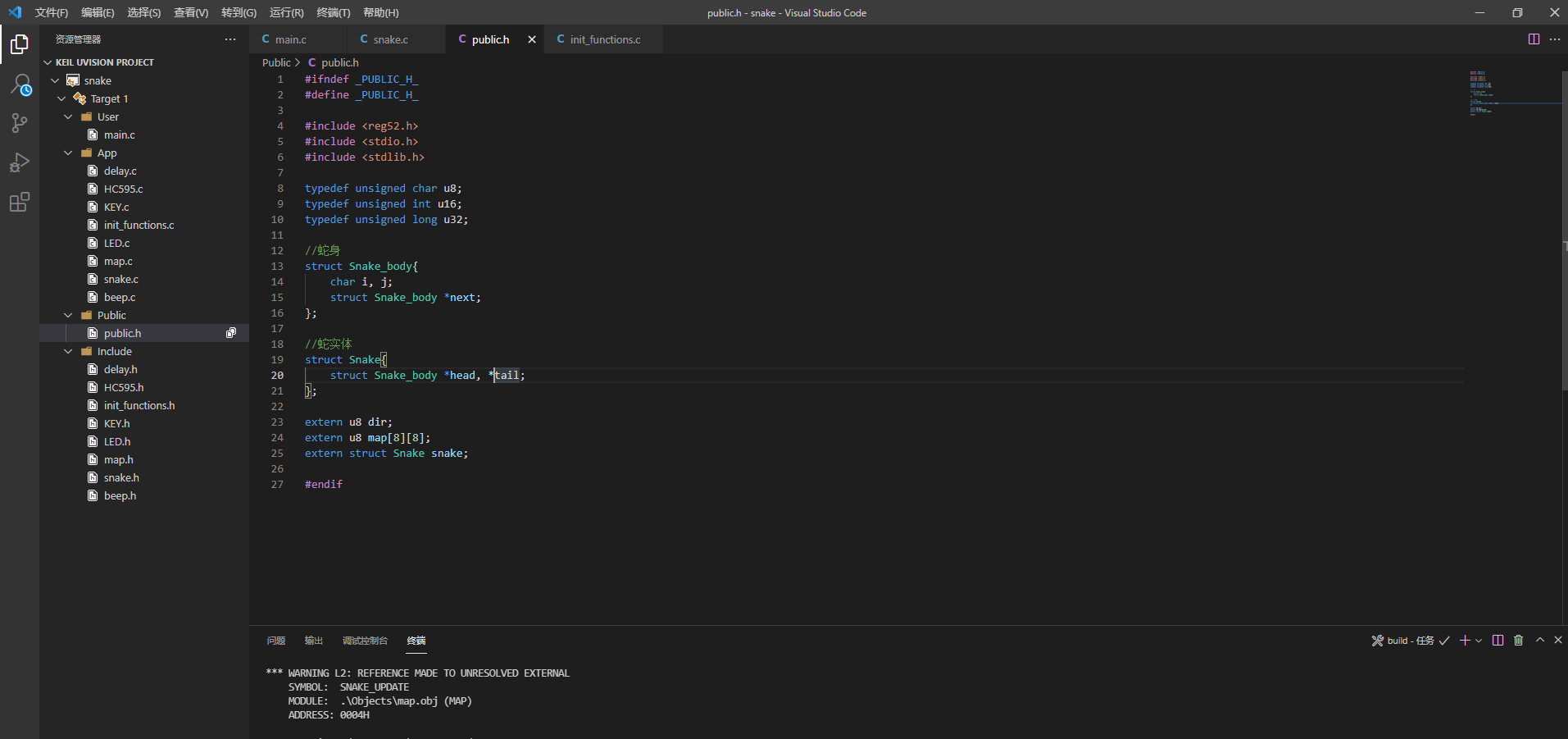Image resolution: width=1568 pixels, height=739 pixels.
Task: Select the build task terminal entry
Action: [x=1411, y=641]
